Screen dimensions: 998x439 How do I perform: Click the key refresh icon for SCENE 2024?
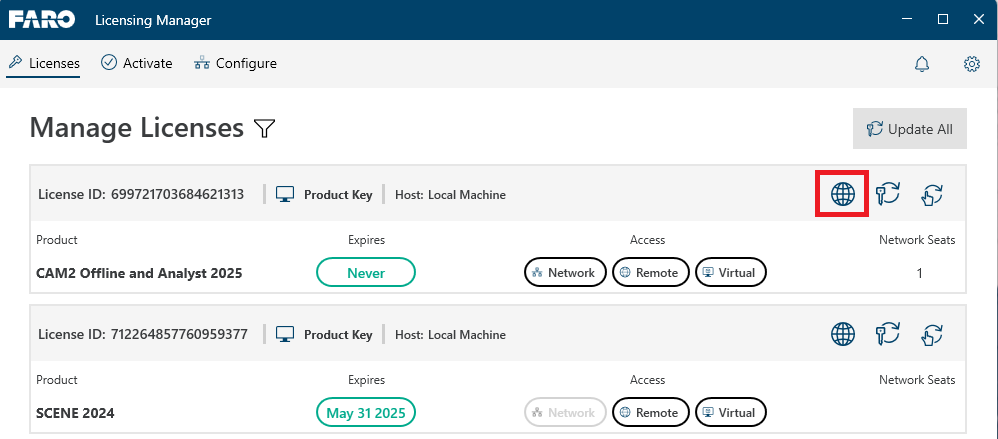click(888, 334)
